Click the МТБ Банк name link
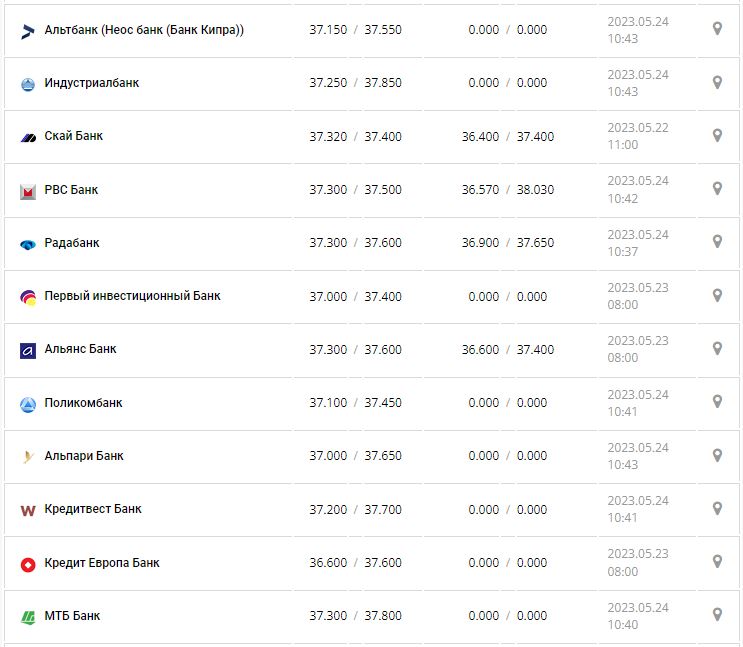 click(72, 616)
